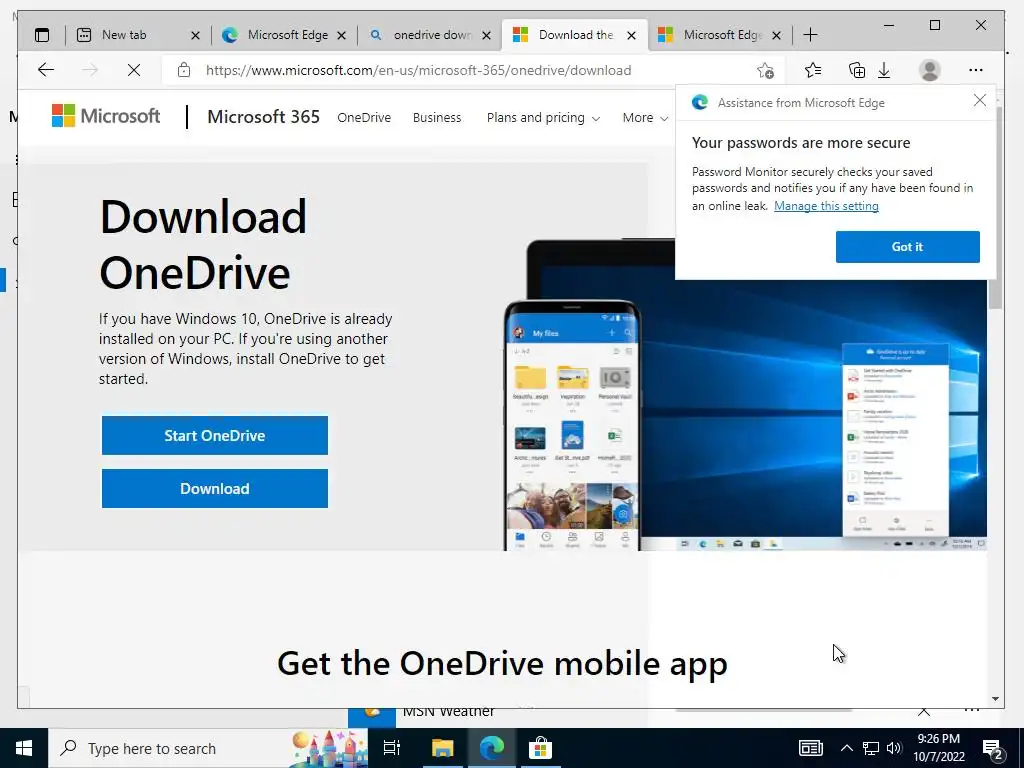Switch to the 'onedrive down' search tab
The image size is (1024, 768).
click(430, 35)
